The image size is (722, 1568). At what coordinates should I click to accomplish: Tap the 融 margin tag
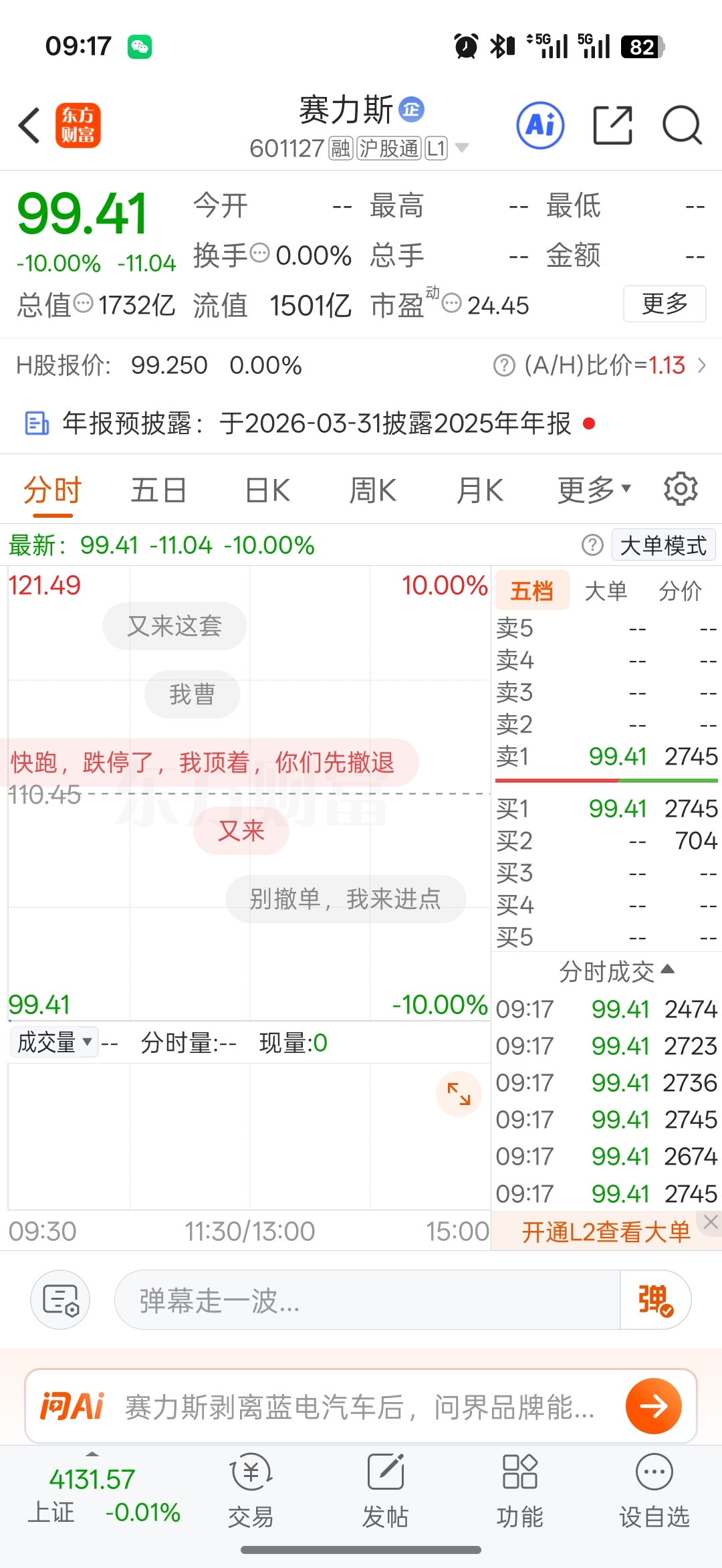(341, 148)
